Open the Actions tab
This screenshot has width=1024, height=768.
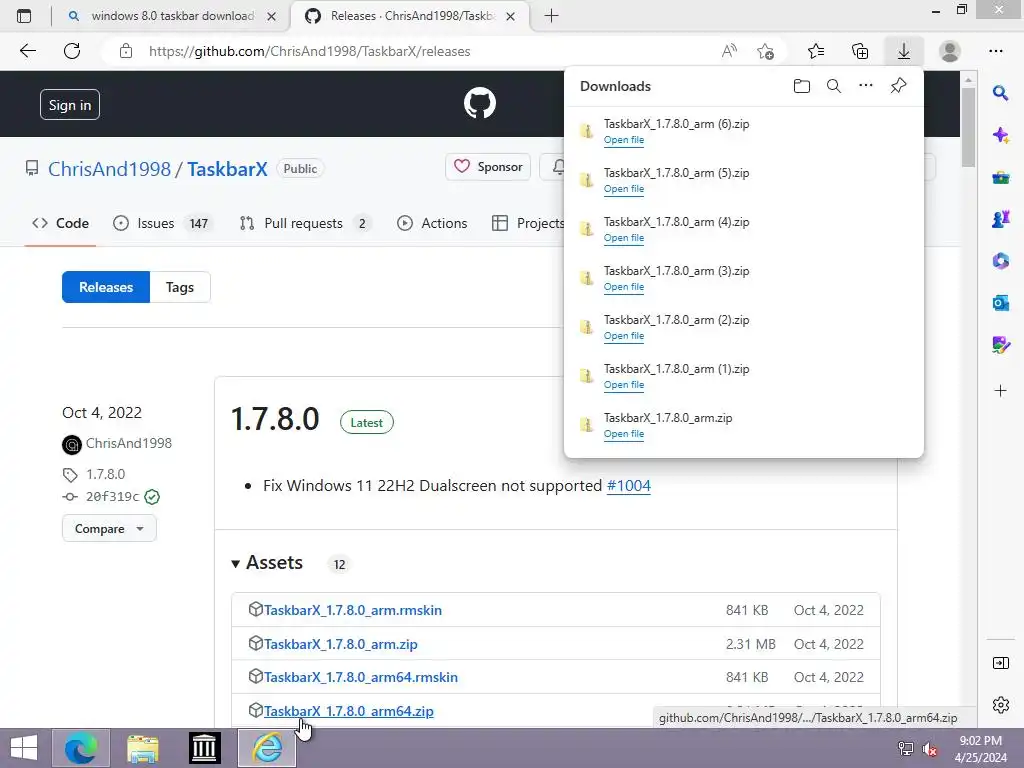click(x=432, y=223)
